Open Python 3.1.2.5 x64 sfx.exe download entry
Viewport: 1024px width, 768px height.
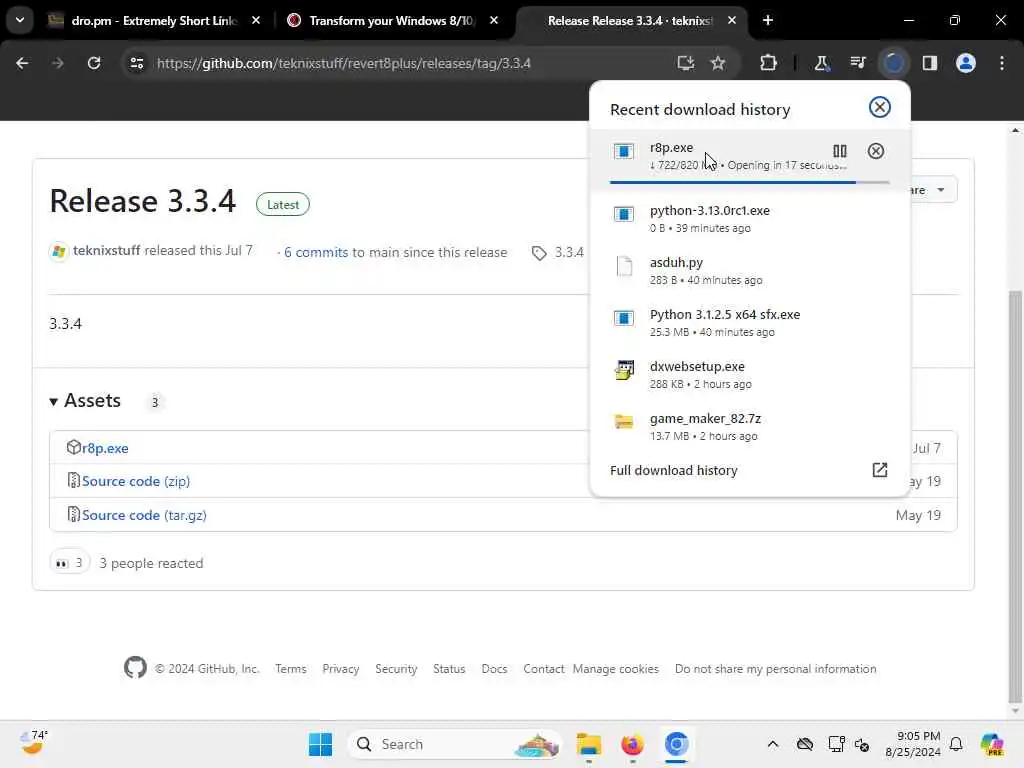click(748, 323)
